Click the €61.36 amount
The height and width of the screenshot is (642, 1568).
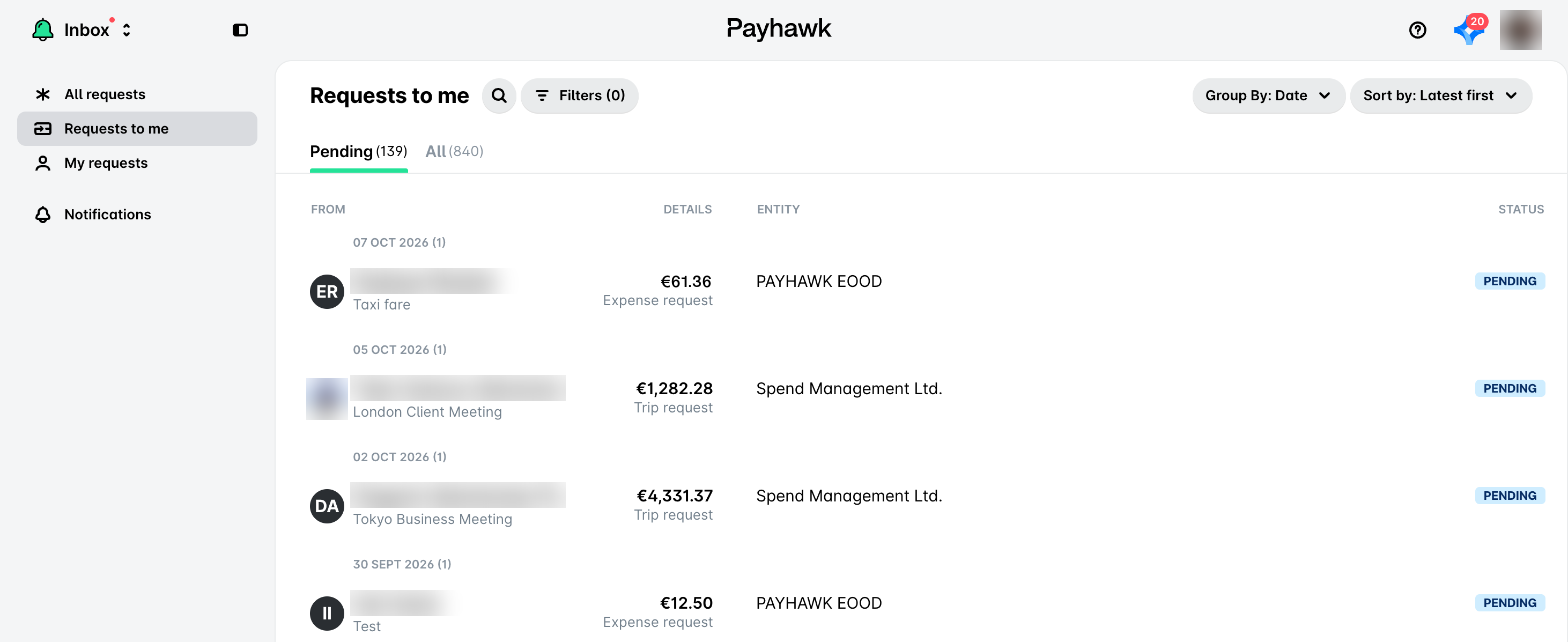pos(686,282)
